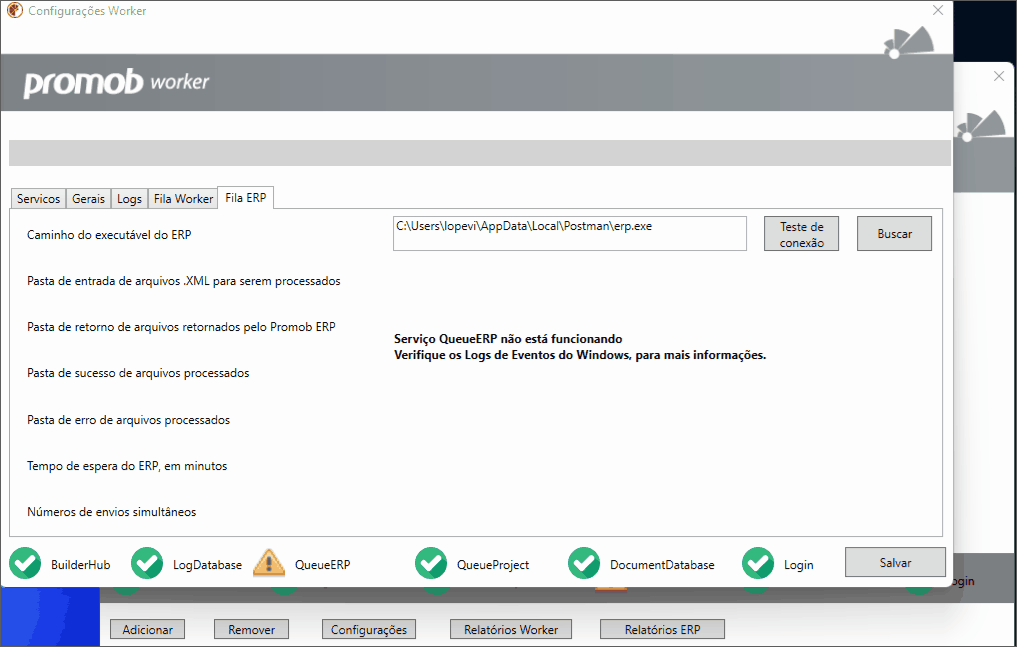Viewport: 1017px width, 647px height.
Task: Click the Teste de conexão button
Action: [801, 234]
